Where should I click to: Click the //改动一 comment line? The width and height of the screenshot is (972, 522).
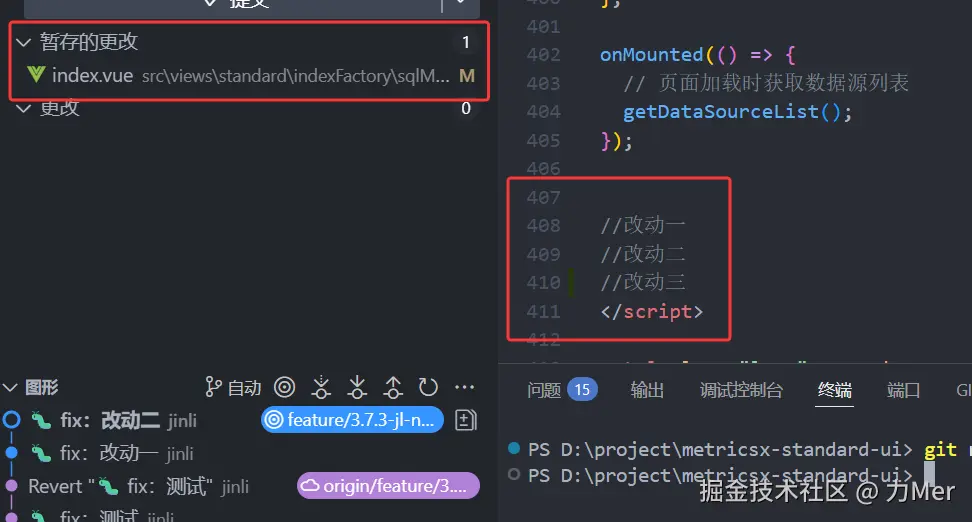(x=643, y=225)
